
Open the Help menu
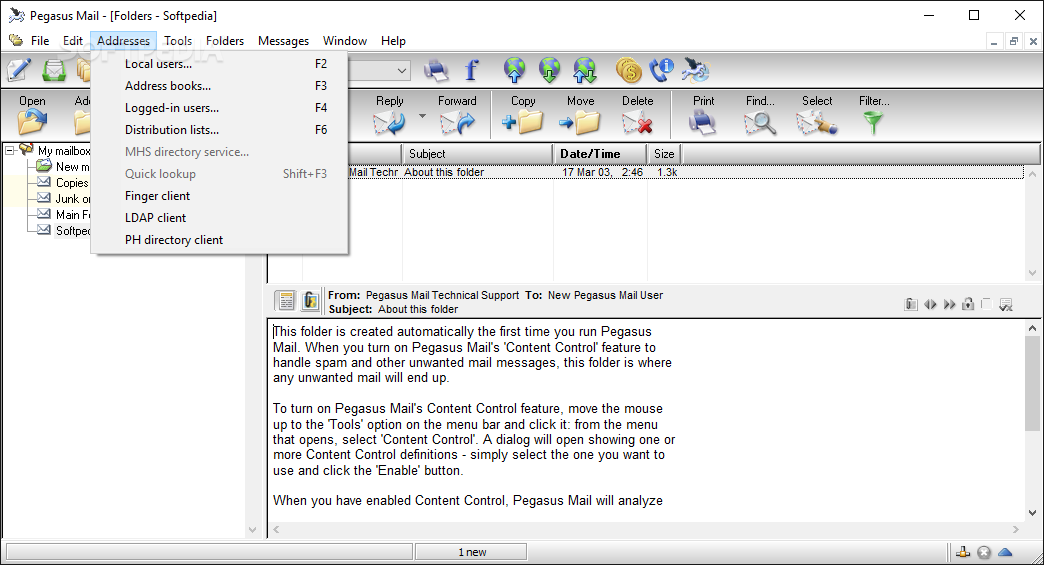point(393,41)
